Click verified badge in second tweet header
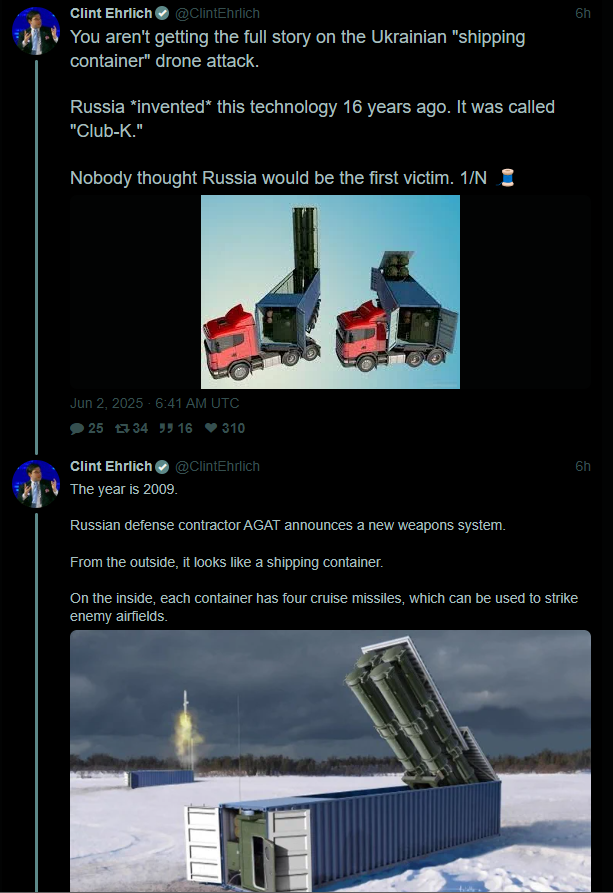 coord(162,466)
